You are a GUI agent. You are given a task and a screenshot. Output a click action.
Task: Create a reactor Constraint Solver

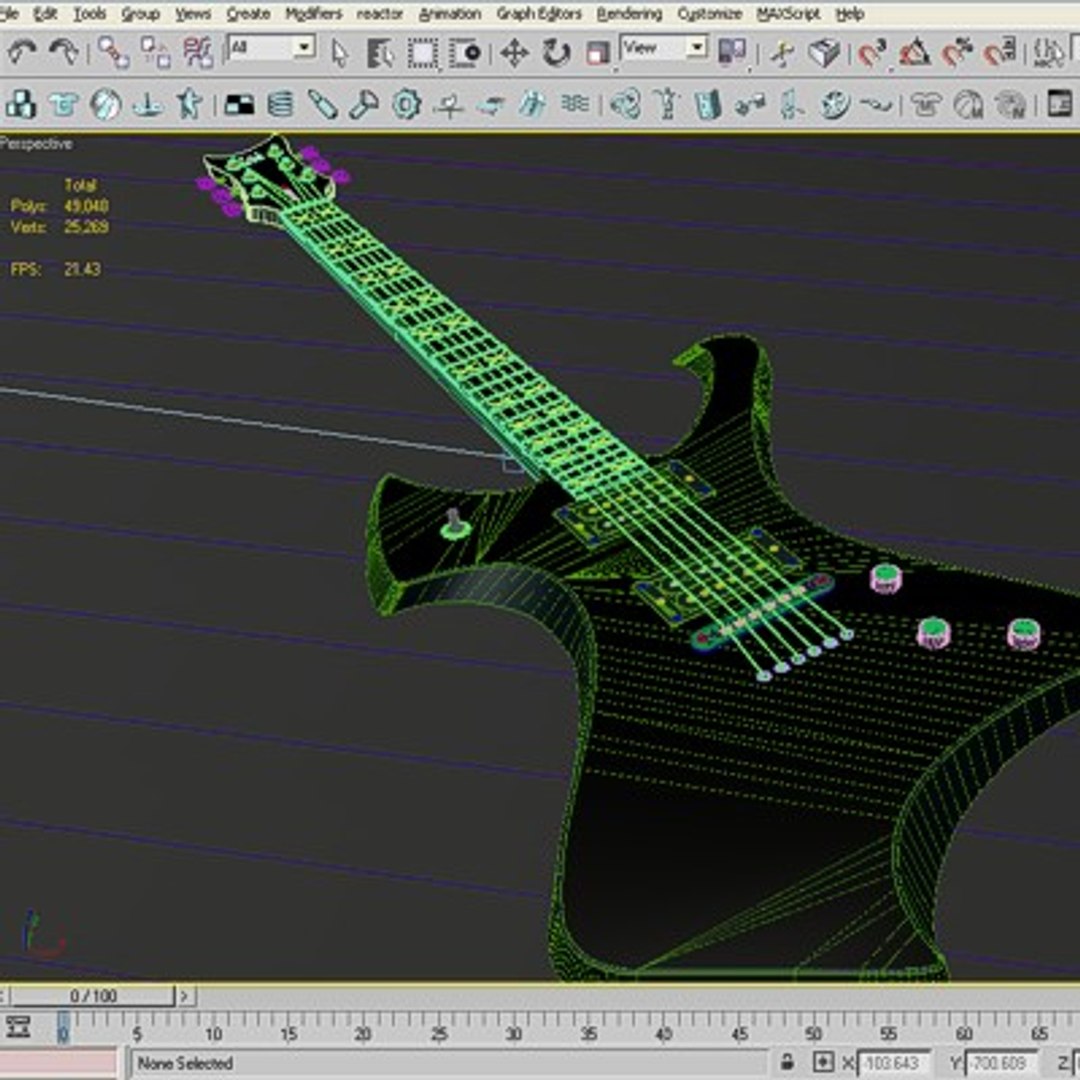(x=625, y=105)
